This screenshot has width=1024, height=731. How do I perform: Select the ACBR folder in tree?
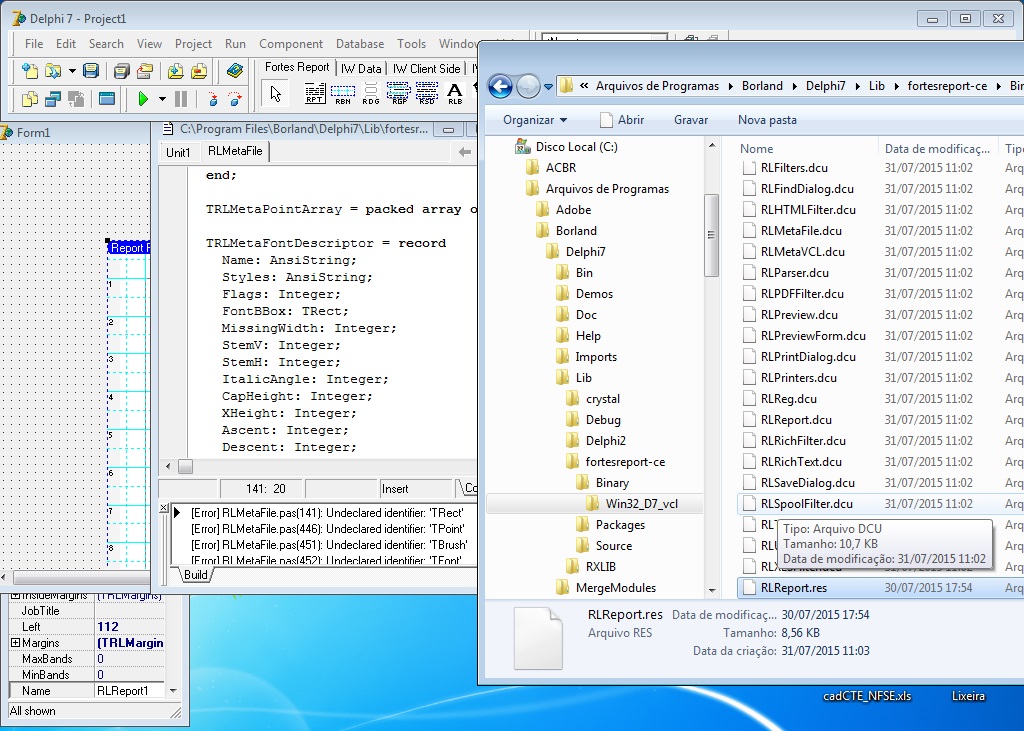click(x=561, y=168)
